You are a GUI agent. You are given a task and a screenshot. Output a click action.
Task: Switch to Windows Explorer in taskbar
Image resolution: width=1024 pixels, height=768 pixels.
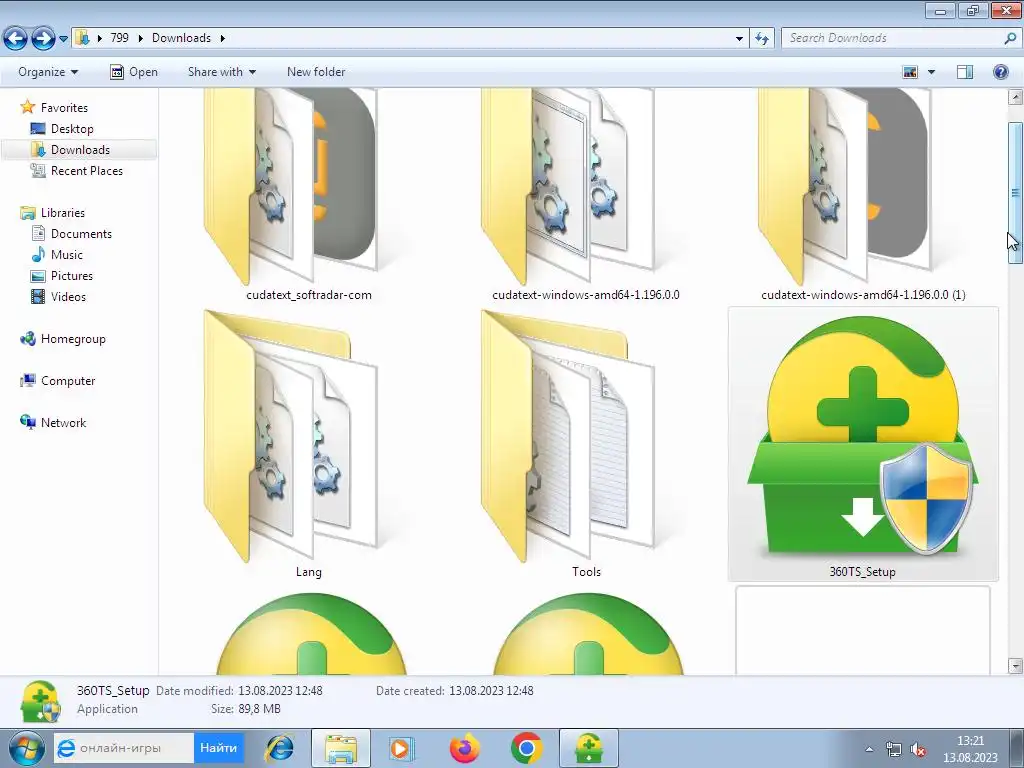click(x=341, y=748)
